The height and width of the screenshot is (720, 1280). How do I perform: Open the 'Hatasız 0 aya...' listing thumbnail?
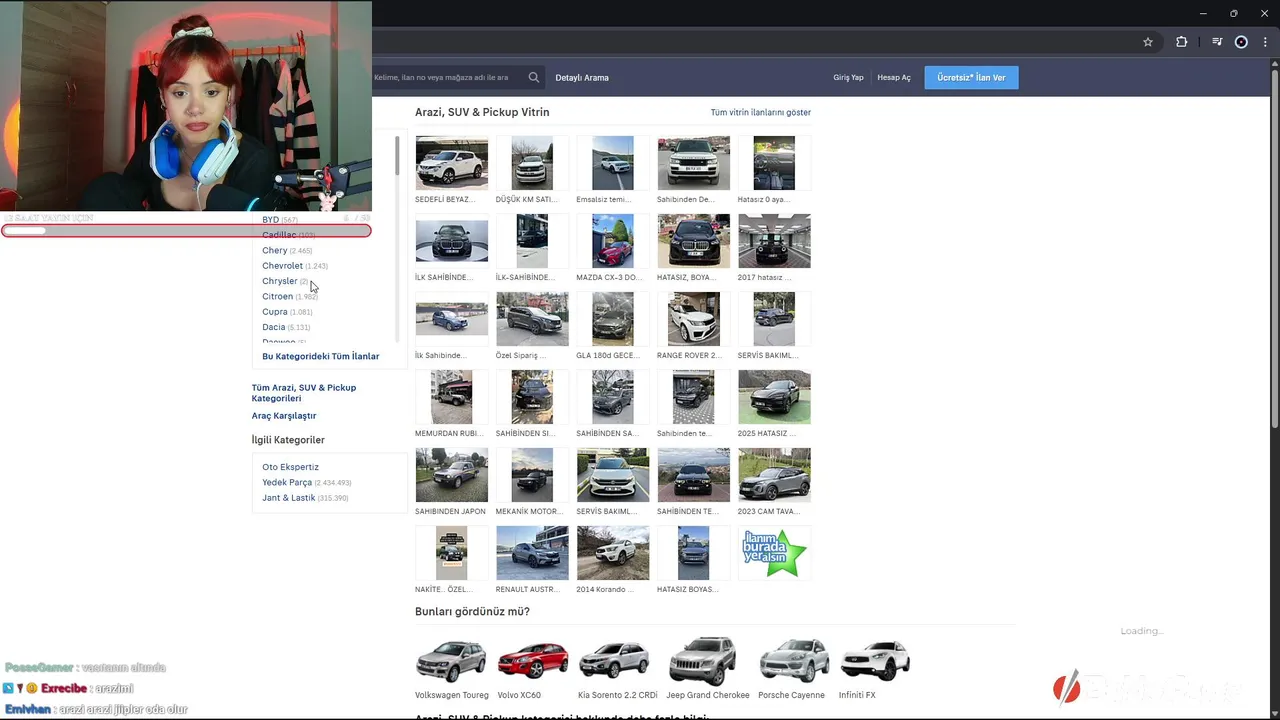(774, 163)
